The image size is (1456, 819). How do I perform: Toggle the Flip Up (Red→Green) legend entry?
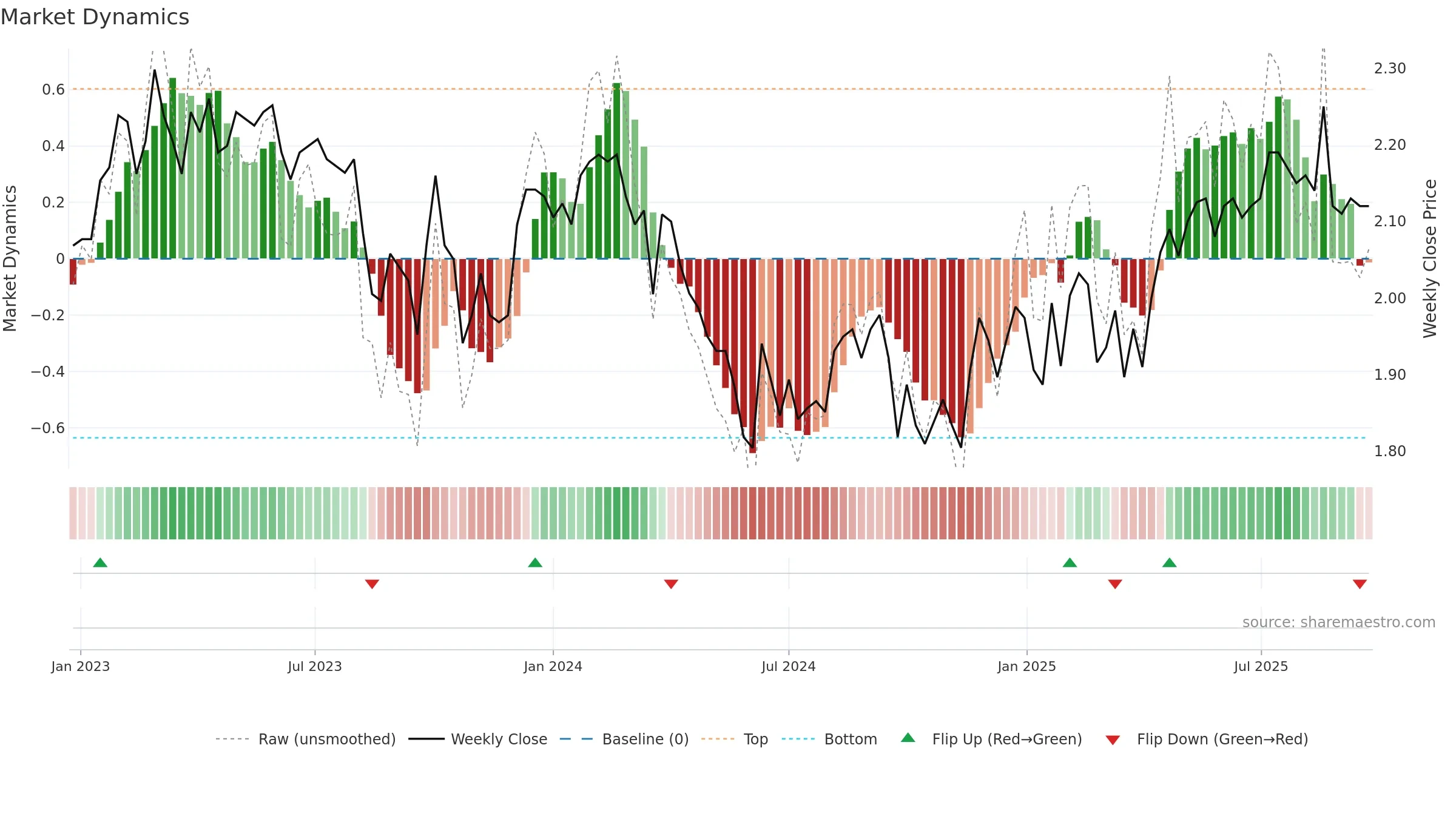click(x=991, y=739)
